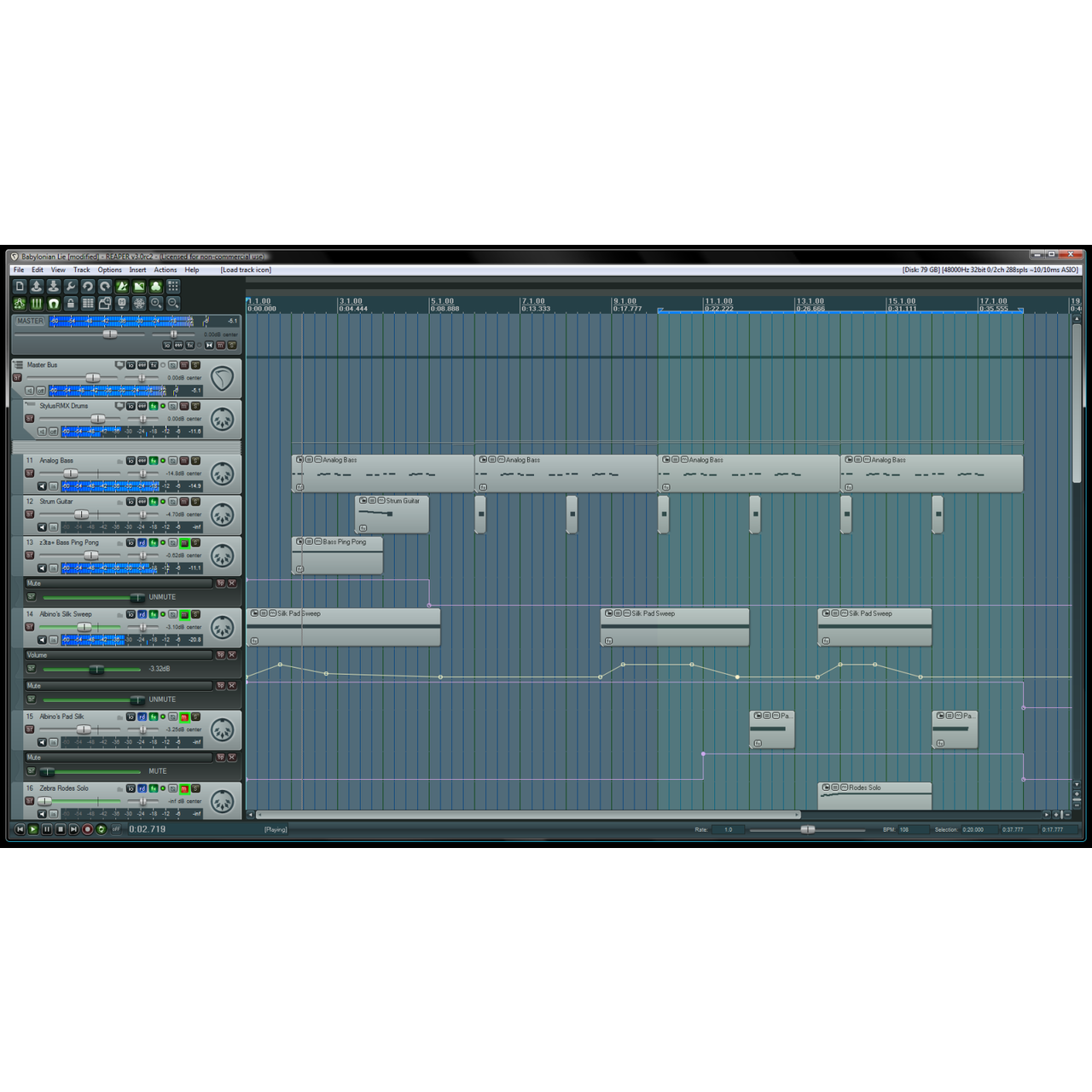Click the New Project toolbar icon

click(20, 287)
